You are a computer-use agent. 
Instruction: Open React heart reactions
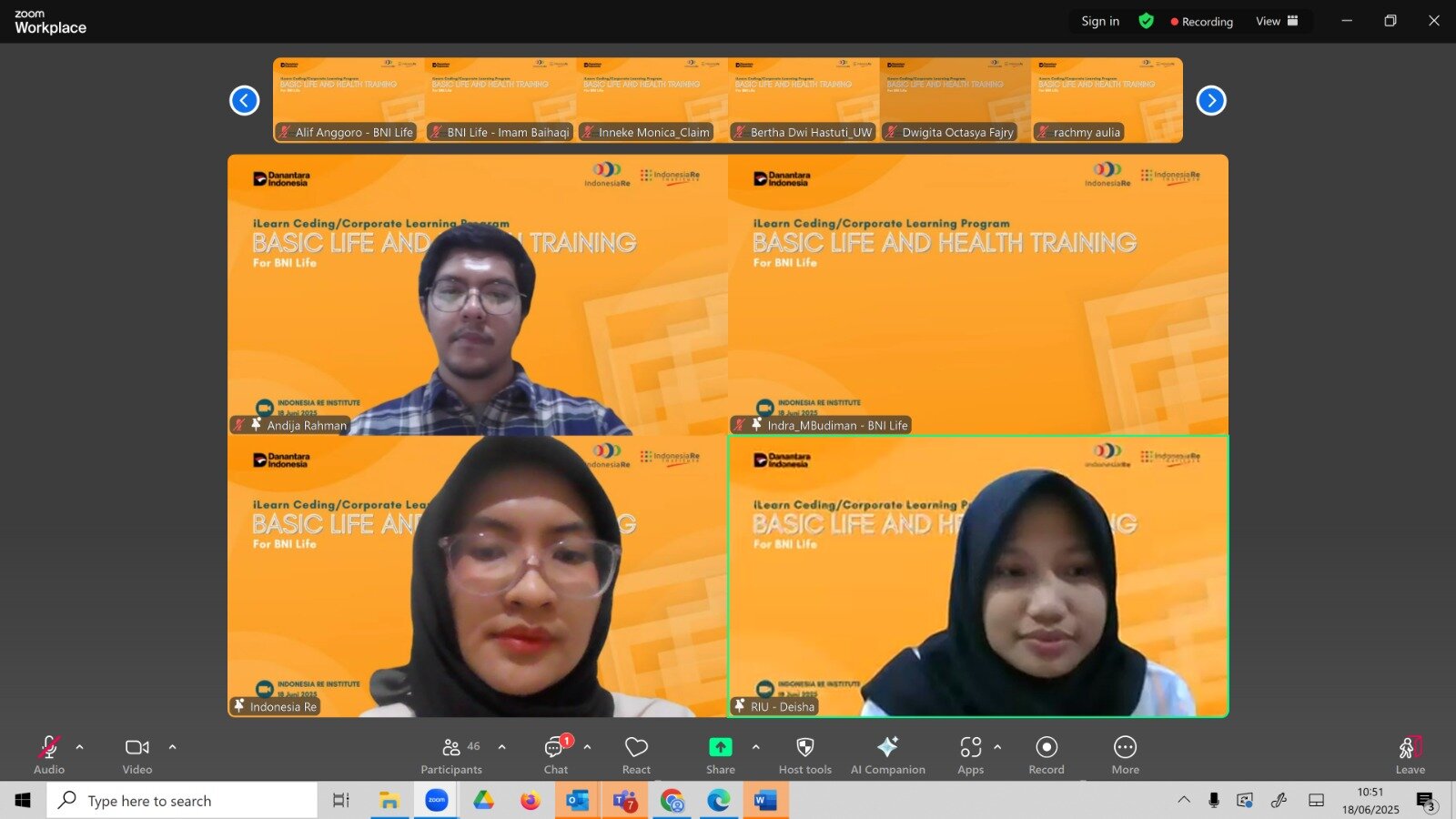[x=636, y=755]
